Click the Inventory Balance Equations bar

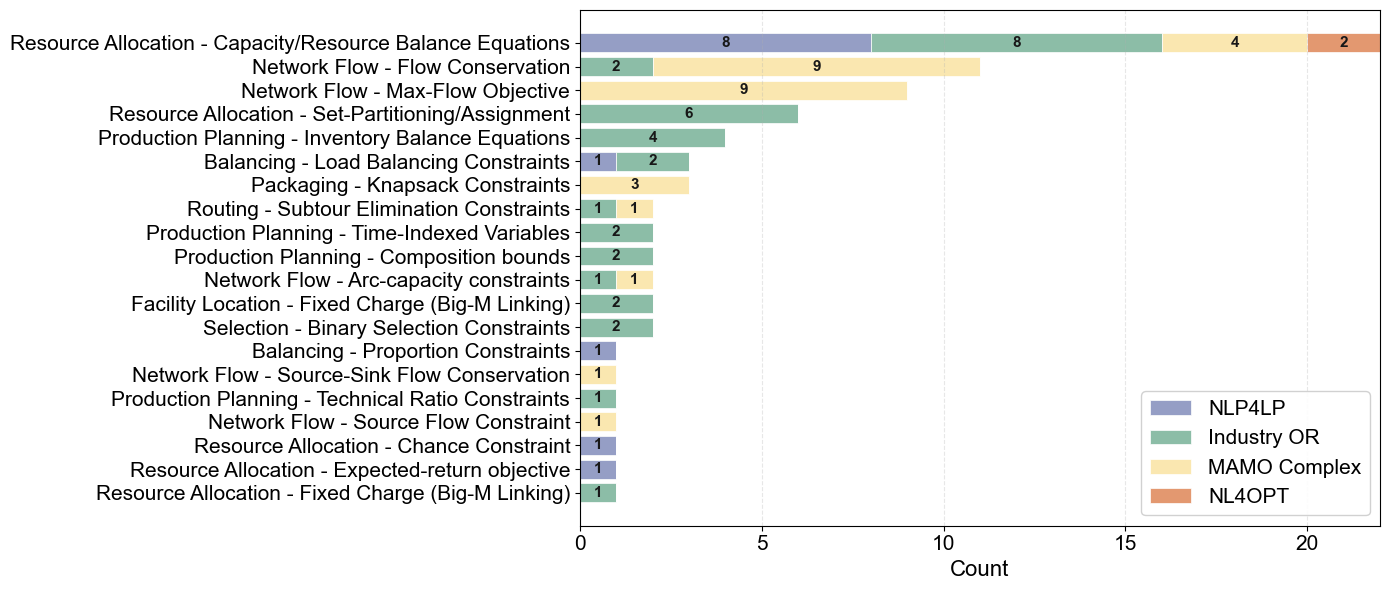[x=652, y=138]
